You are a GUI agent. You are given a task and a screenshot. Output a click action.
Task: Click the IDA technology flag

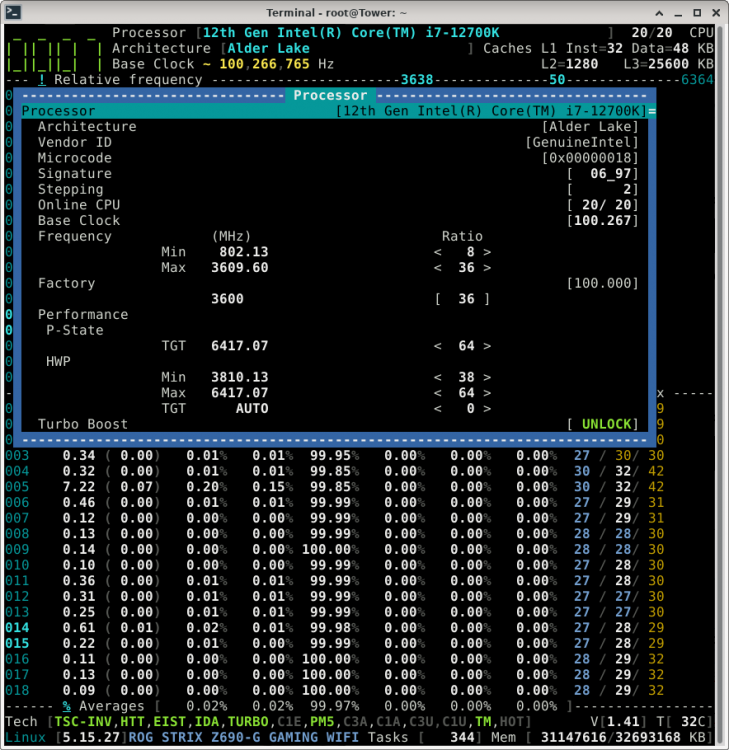(207, 722)
